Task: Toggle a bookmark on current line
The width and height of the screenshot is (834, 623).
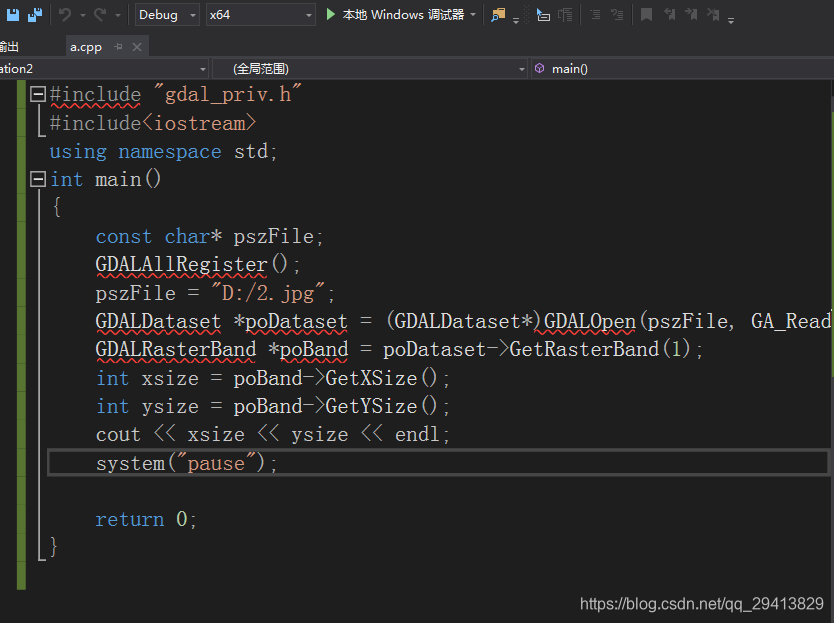Action: pyautogui.click(x=646, y=15)
